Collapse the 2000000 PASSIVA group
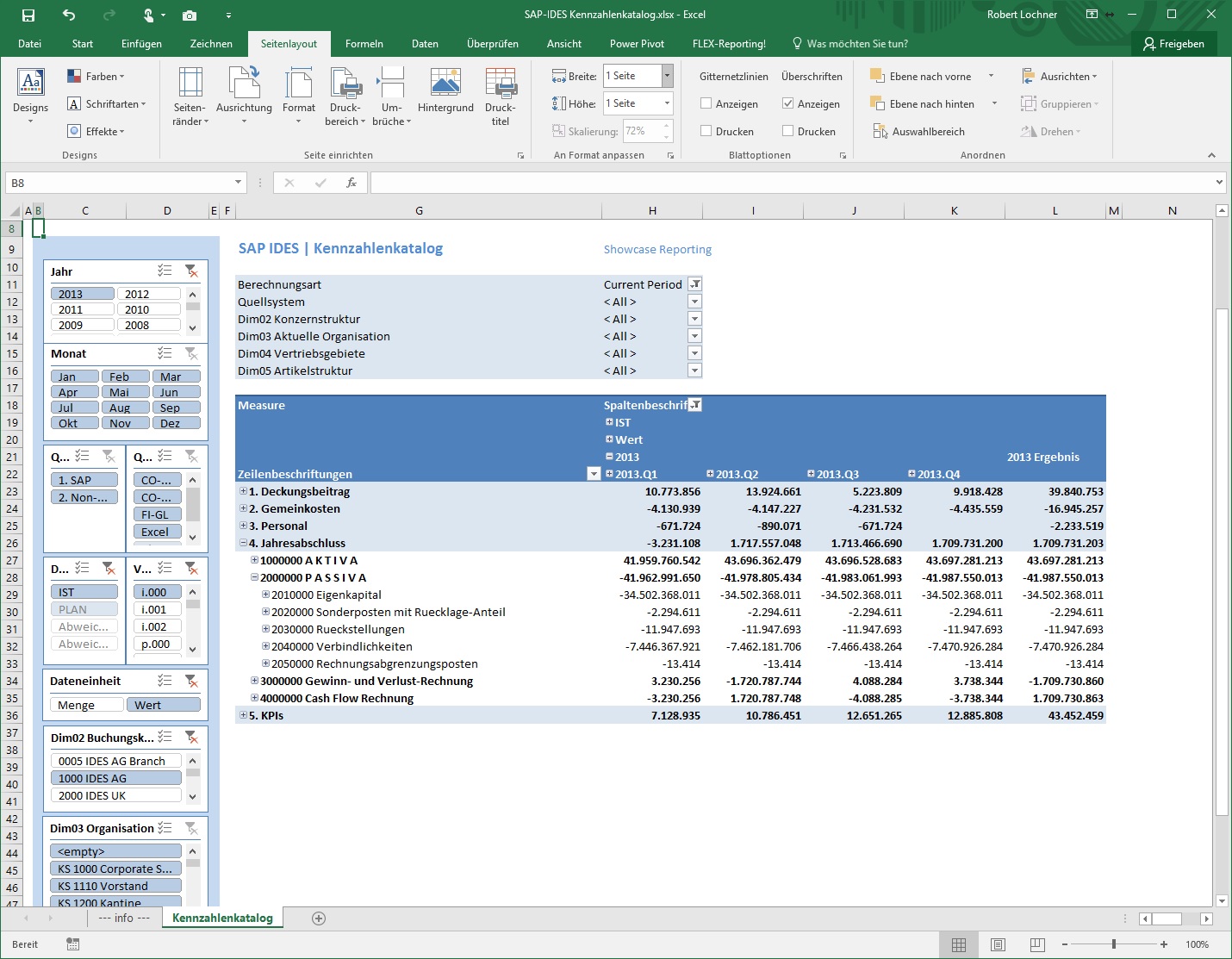Viewport: 1232px width, 959px height. pyautogui.click(x=252, y=577)
